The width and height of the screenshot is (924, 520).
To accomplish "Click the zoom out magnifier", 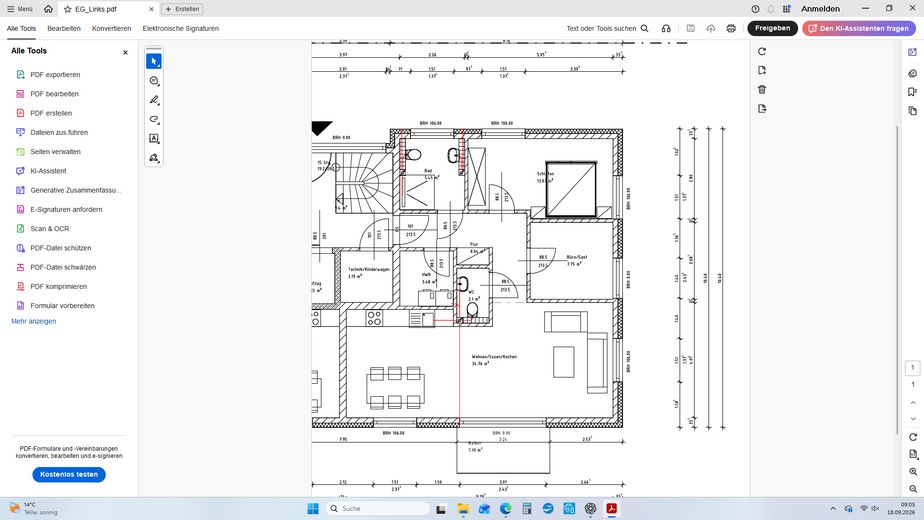I will (913, 489).
